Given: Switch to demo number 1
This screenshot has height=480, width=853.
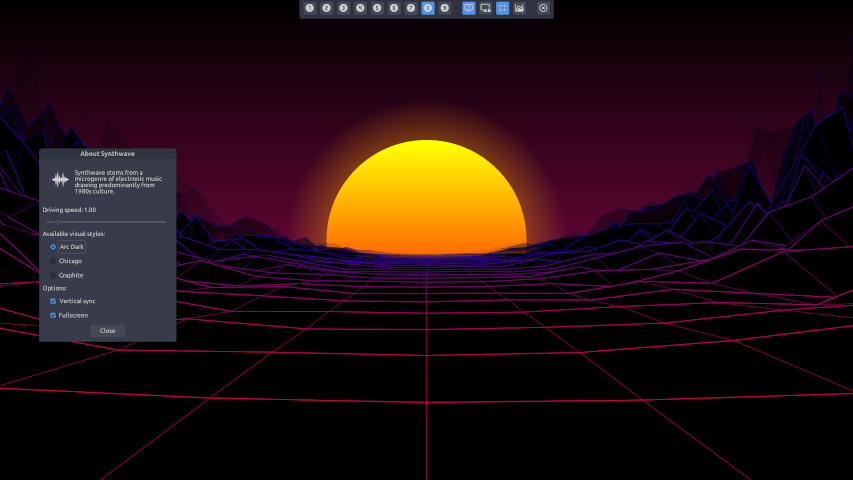Looking at the screenshot, I should (x=310, y=8).
